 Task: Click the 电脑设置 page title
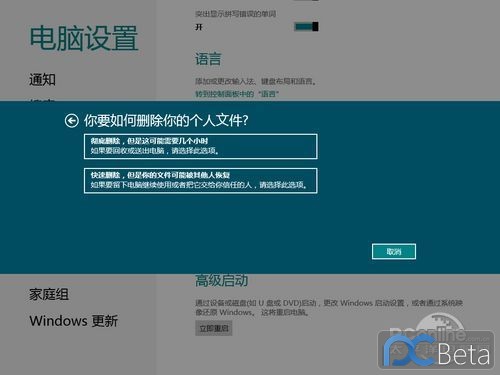[84, 39]
